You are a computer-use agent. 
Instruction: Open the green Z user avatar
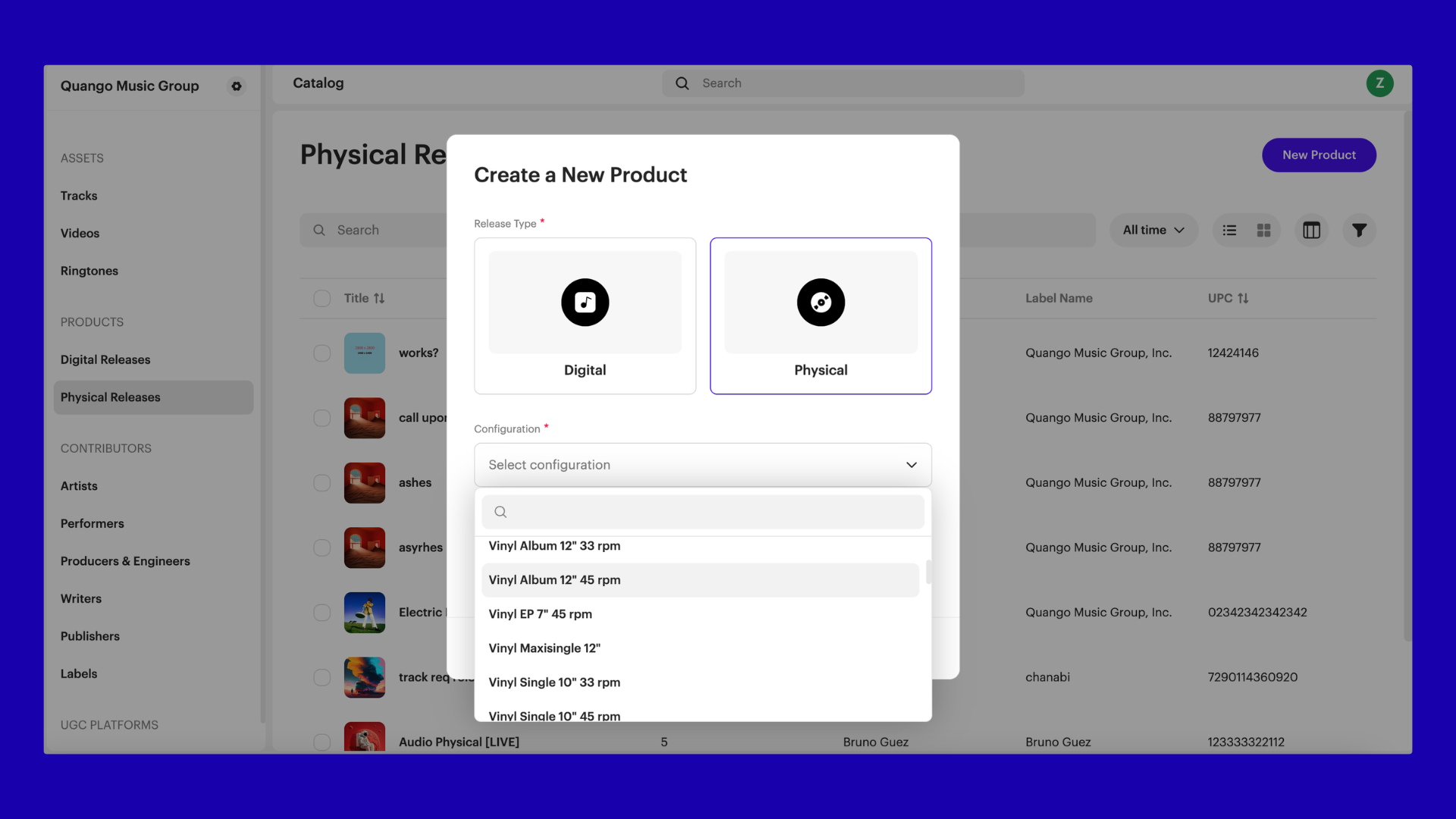pyautogui.click(x=1379, y=83)
